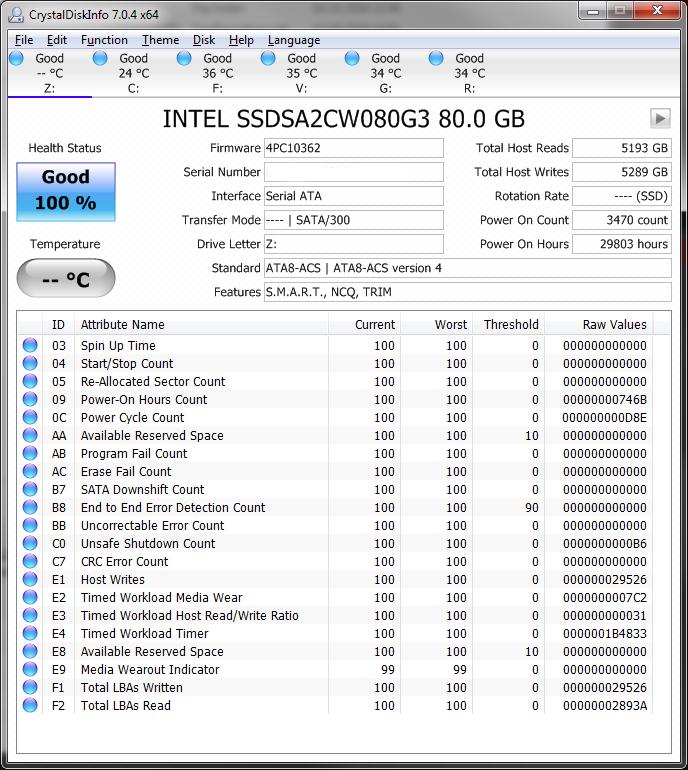Click the Raw Values column header
688x770 pixels.
(614, 324)
